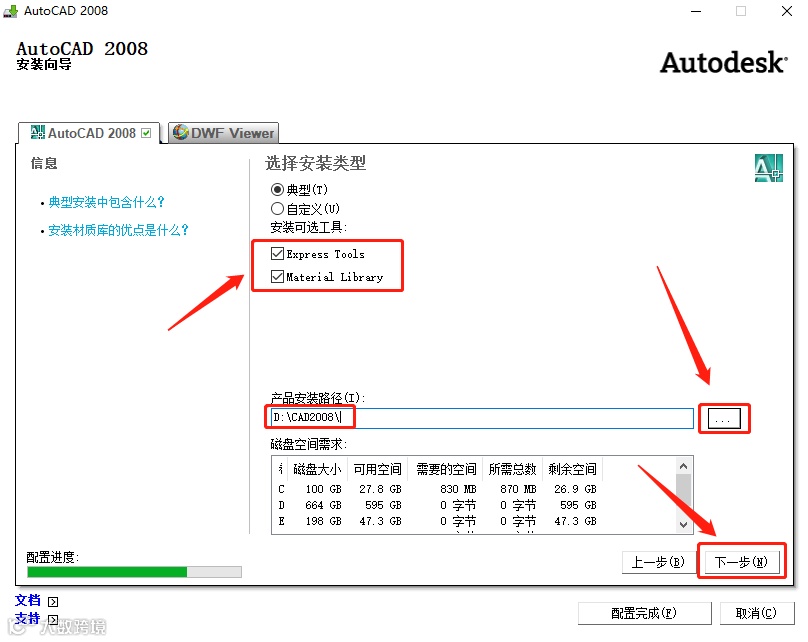Toggle the AutoCAD 2008 tab checkmark
Image resolution: width=808 pixels, height=642 pixels.
coord(146,133)
